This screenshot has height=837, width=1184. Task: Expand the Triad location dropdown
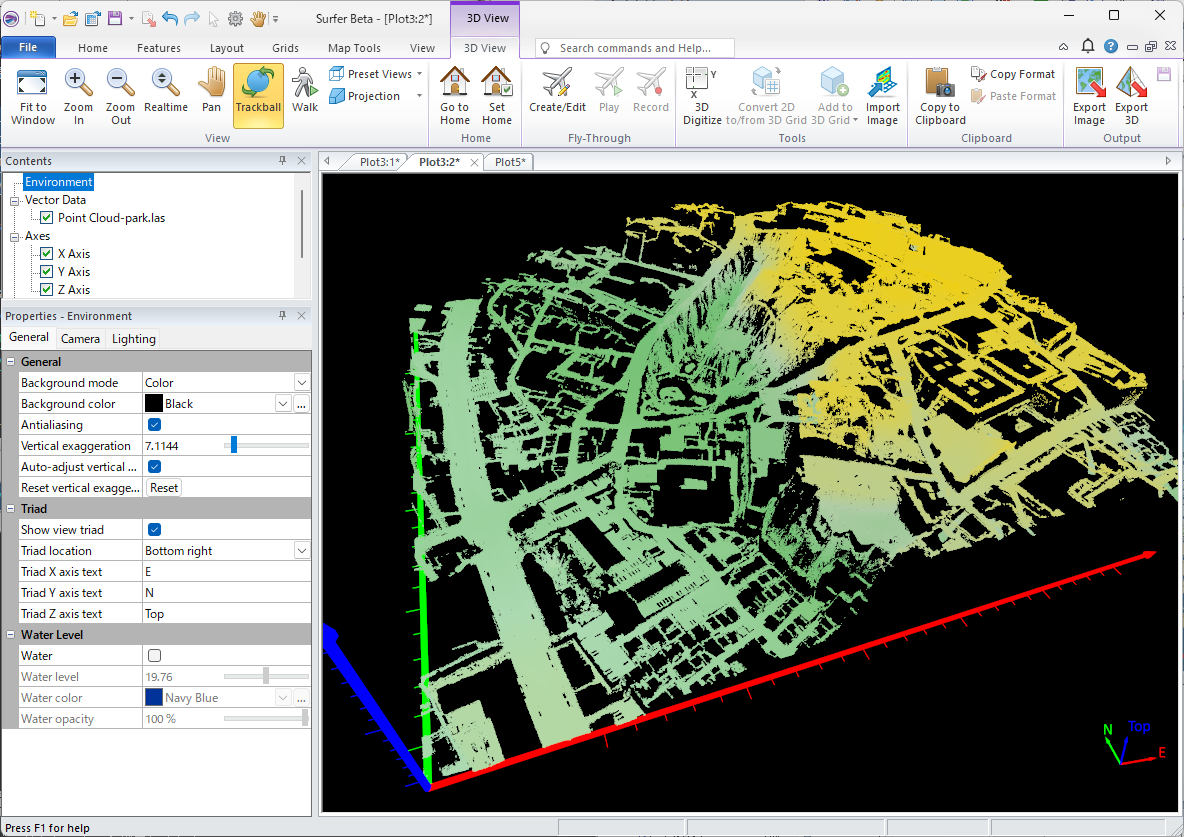click(x=301, y=551)
